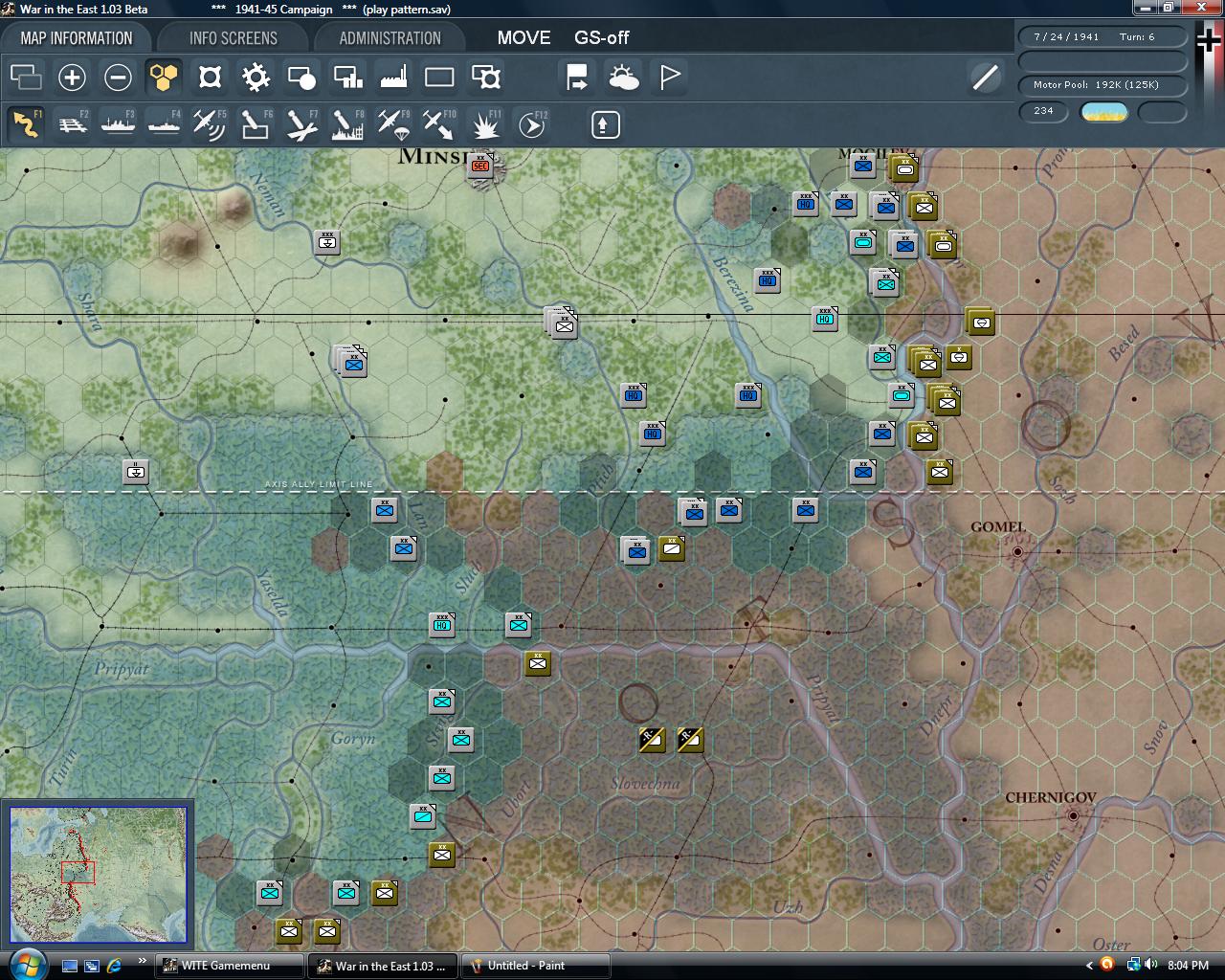The image size is (1225, 980).
Task: Click War in the East 1.03 taskbar button
Action: [383, 966]
